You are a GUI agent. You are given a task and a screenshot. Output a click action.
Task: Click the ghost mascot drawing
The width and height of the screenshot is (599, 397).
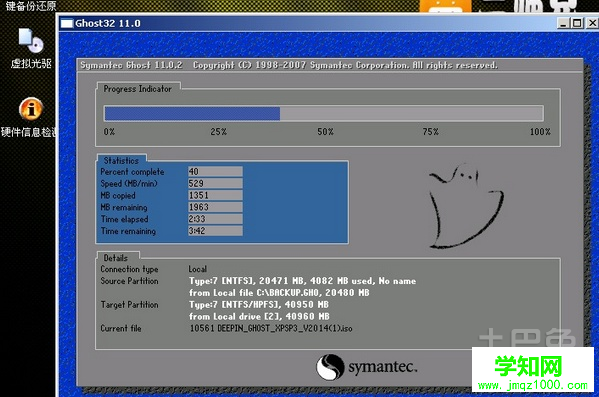pos(466,206)
